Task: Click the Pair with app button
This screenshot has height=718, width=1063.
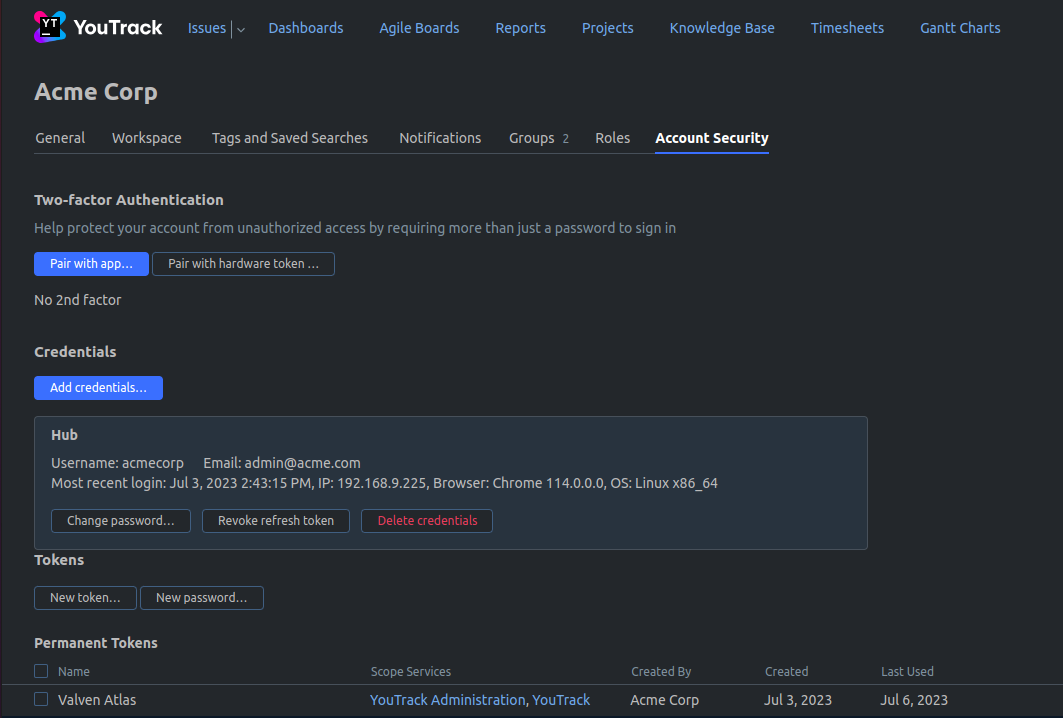Action: click(92, 264)
